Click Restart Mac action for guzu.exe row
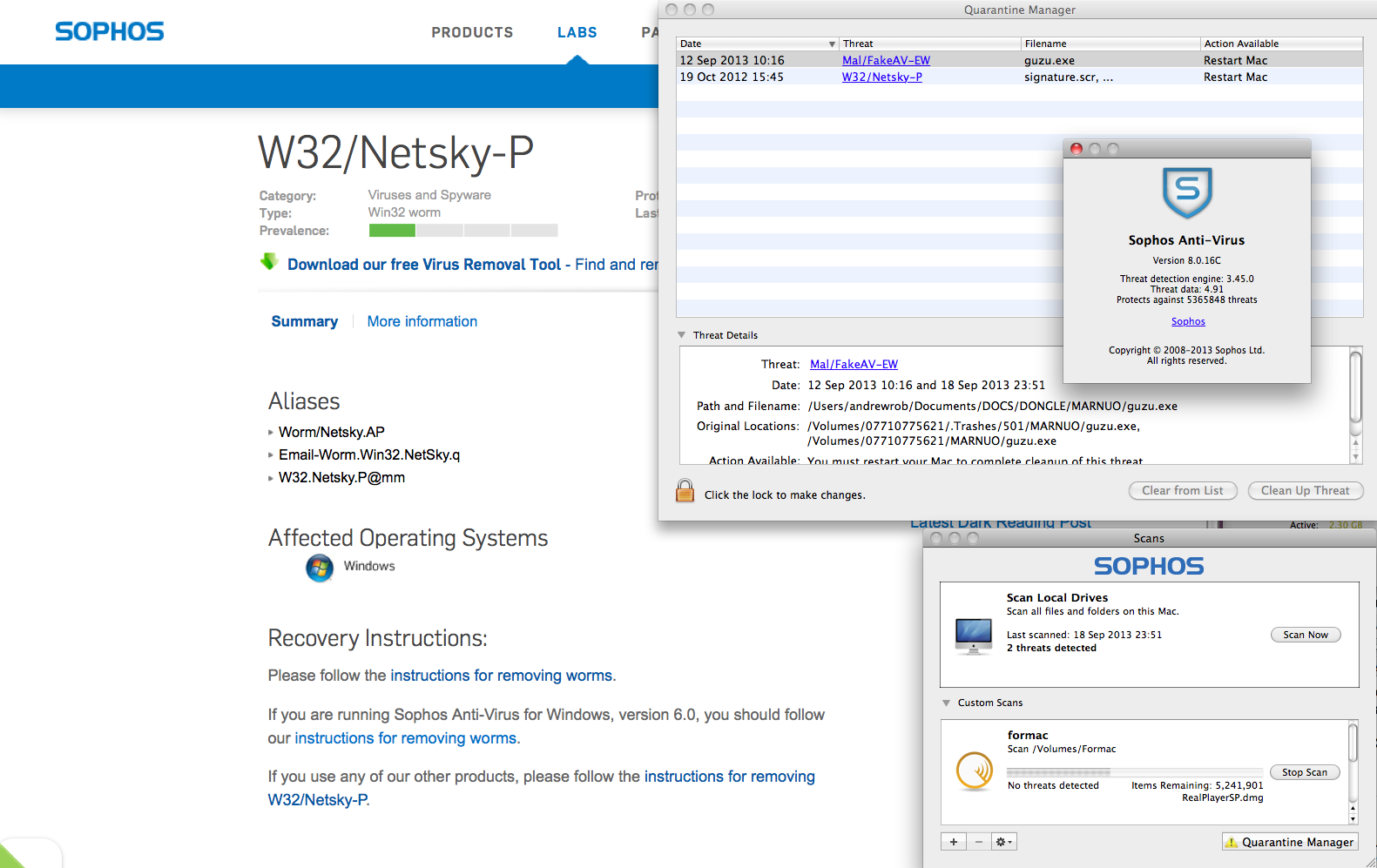Image resolution: width=1377 pixels, height=868 pixels. pos(1235,60)
